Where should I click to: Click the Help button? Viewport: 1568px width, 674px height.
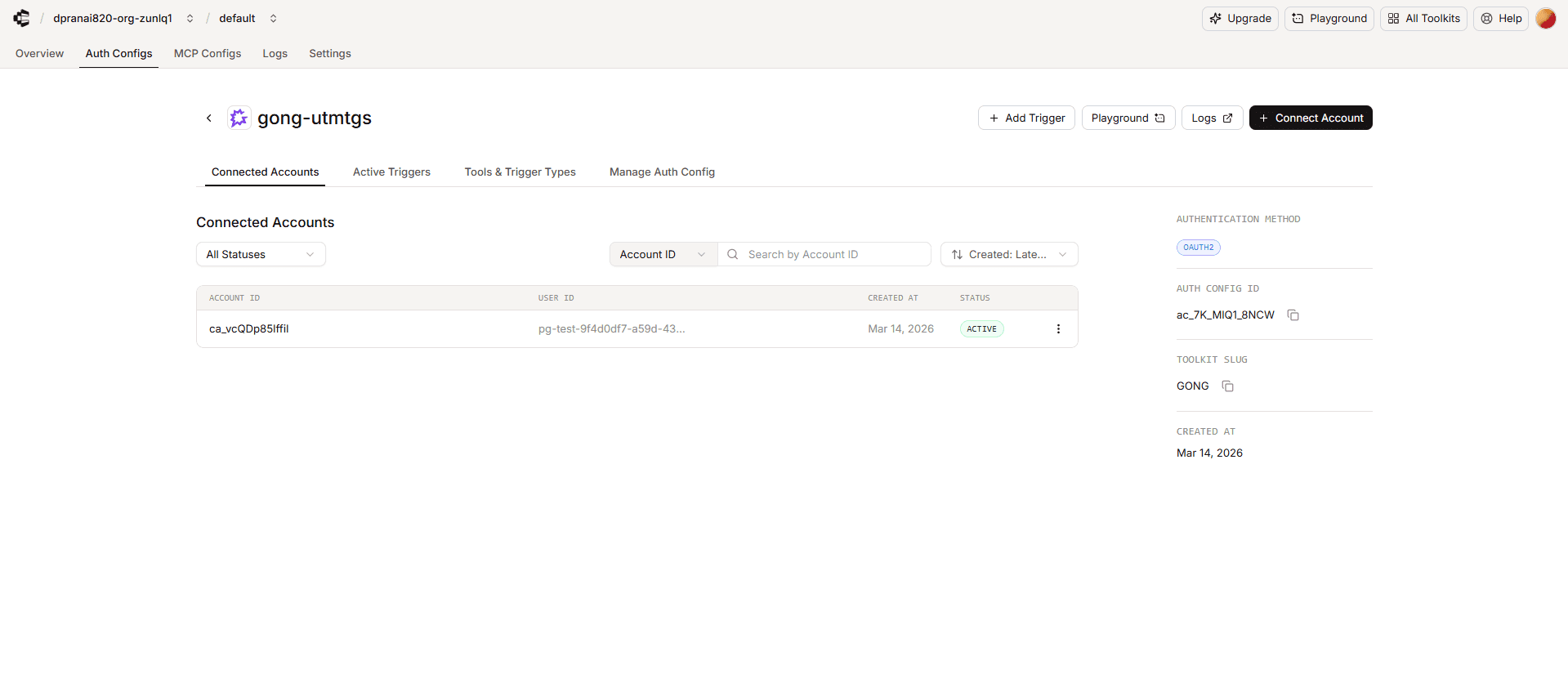coord(1500,19)
